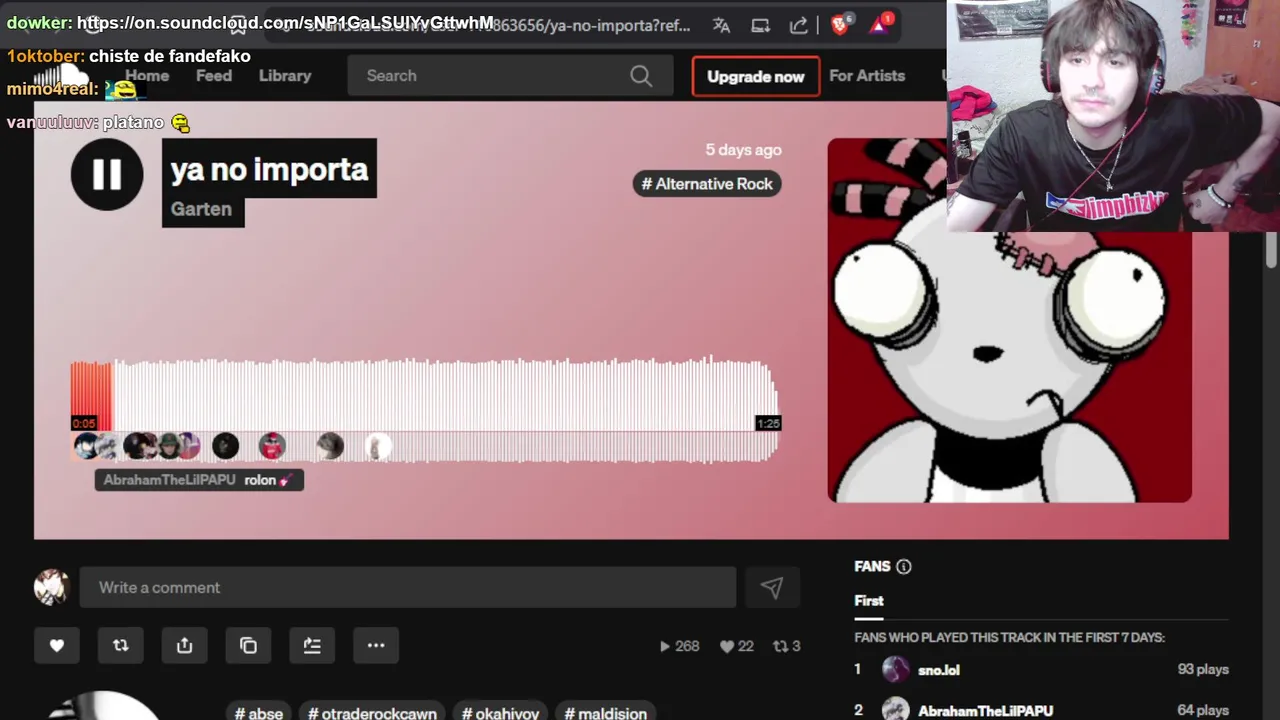Click the red-jacket commenter avatar on waveform

point(272,446)
